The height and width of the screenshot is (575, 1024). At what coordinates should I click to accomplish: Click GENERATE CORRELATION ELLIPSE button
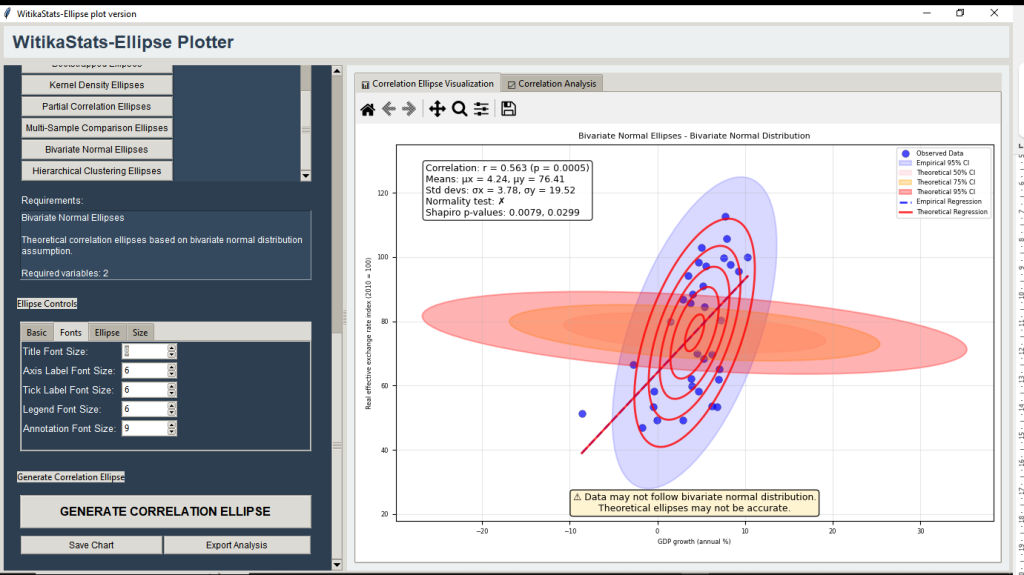point(165,512)
